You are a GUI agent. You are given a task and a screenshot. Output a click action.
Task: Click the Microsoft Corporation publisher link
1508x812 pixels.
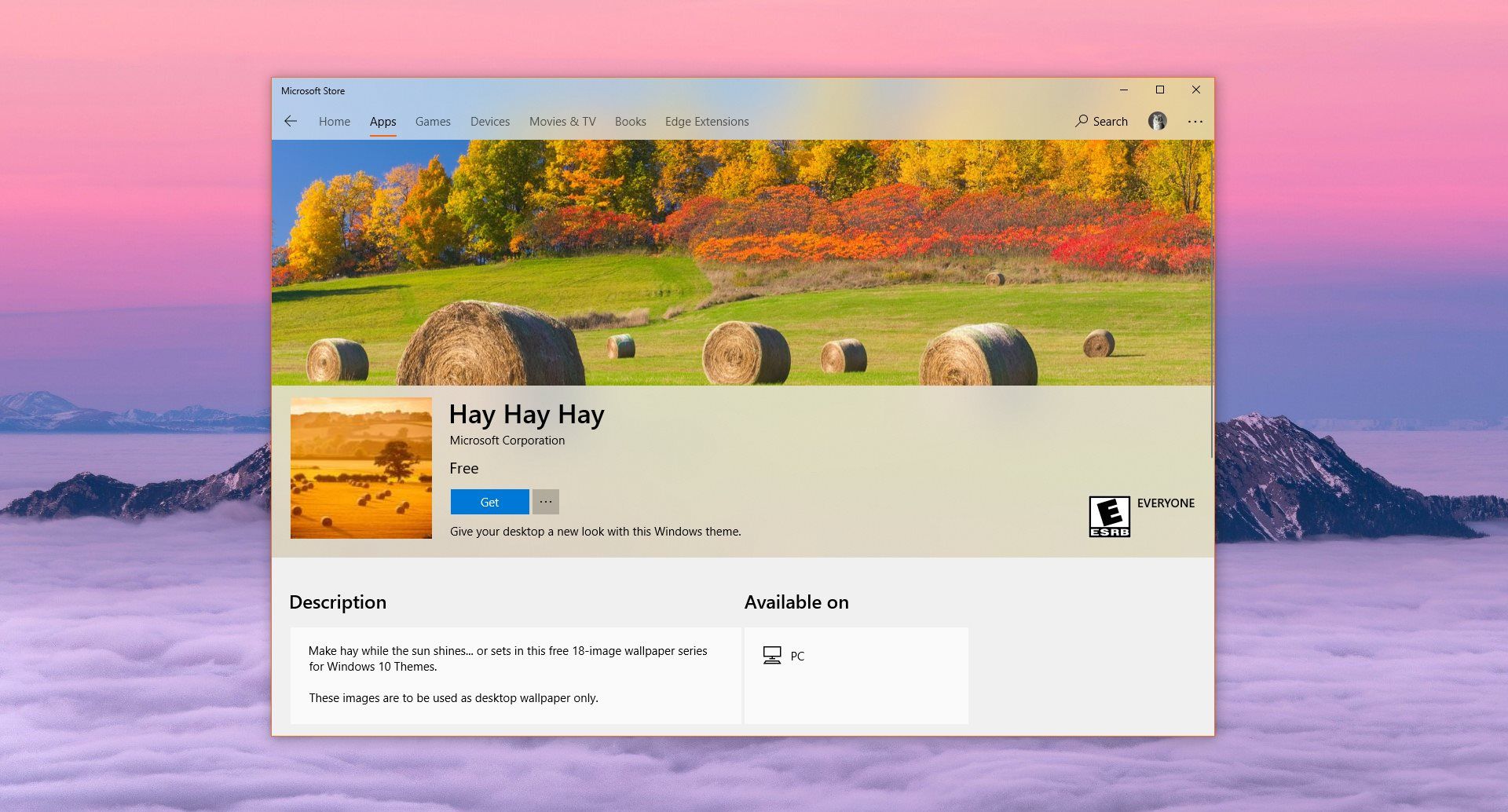[x=507, y=440]
